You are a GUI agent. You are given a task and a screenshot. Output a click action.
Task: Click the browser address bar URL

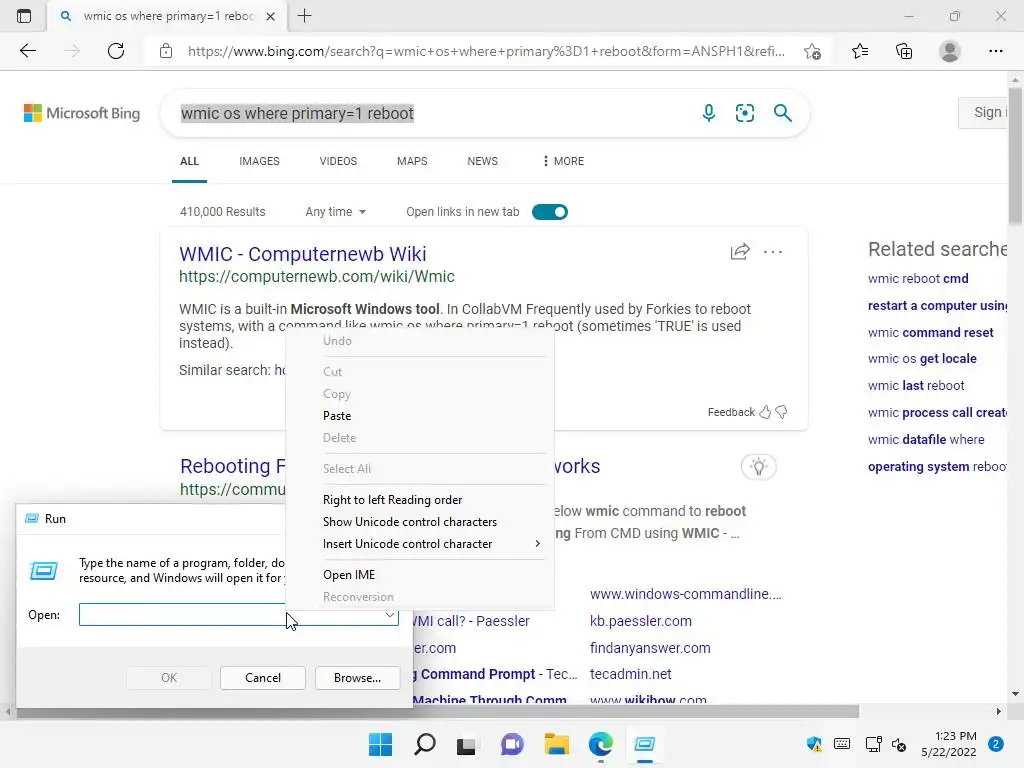(x=486, y=51)
